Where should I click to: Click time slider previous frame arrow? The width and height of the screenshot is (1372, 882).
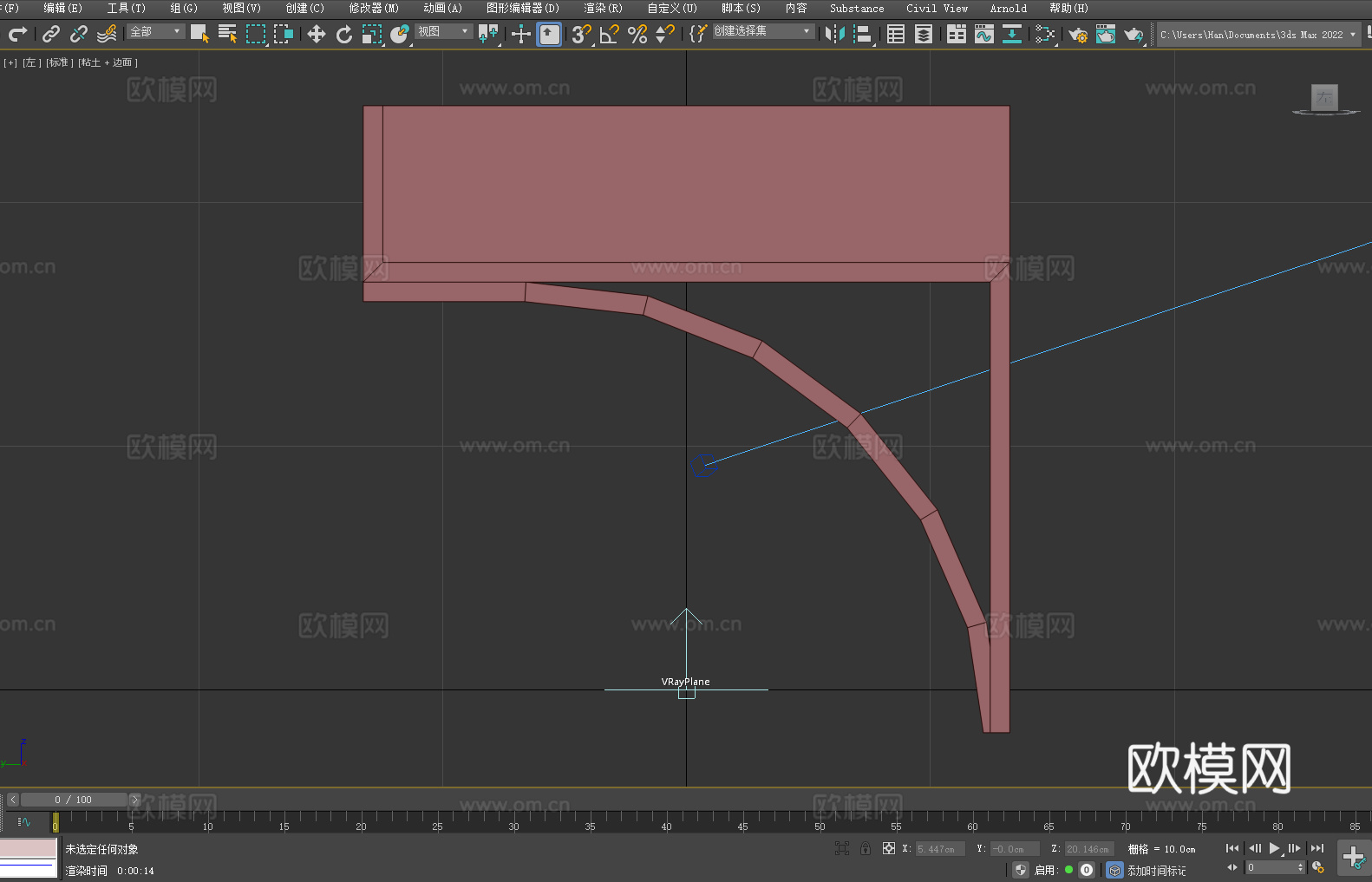point(12,800)
